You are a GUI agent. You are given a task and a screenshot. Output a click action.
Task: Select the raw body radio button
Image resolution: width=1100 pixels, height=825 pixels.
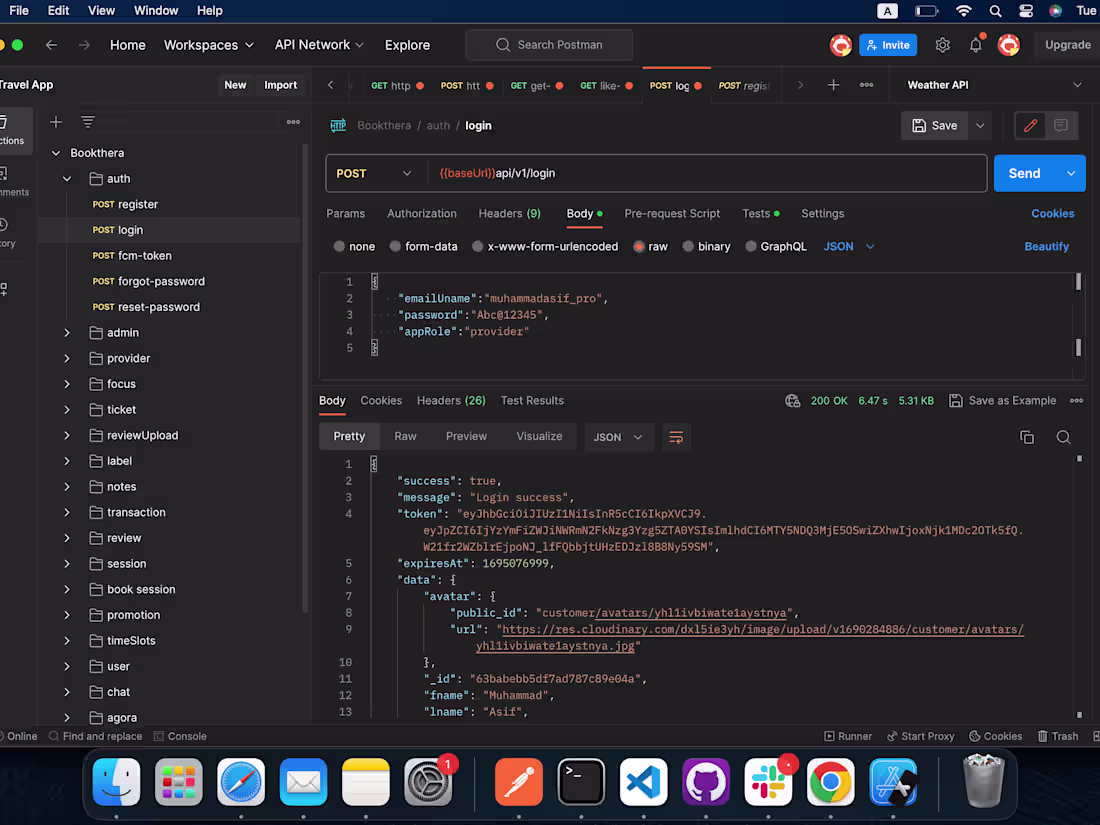(x=641, y=246)
